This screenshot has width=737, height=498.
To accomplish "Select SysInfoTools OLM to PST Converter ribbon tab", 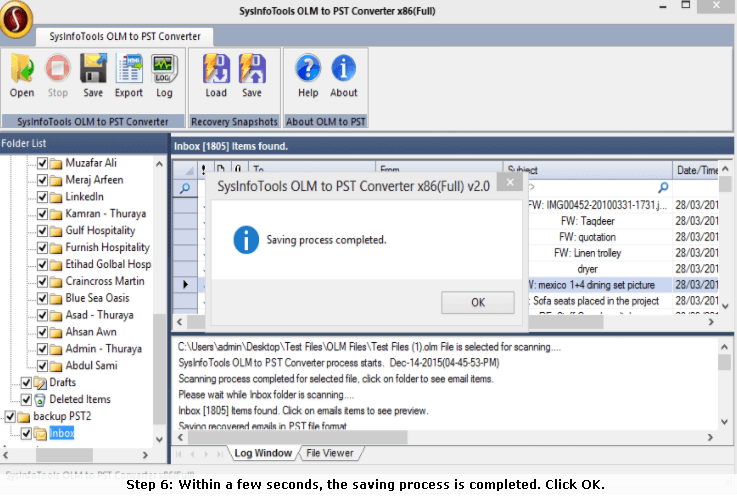I will point(125,36).
